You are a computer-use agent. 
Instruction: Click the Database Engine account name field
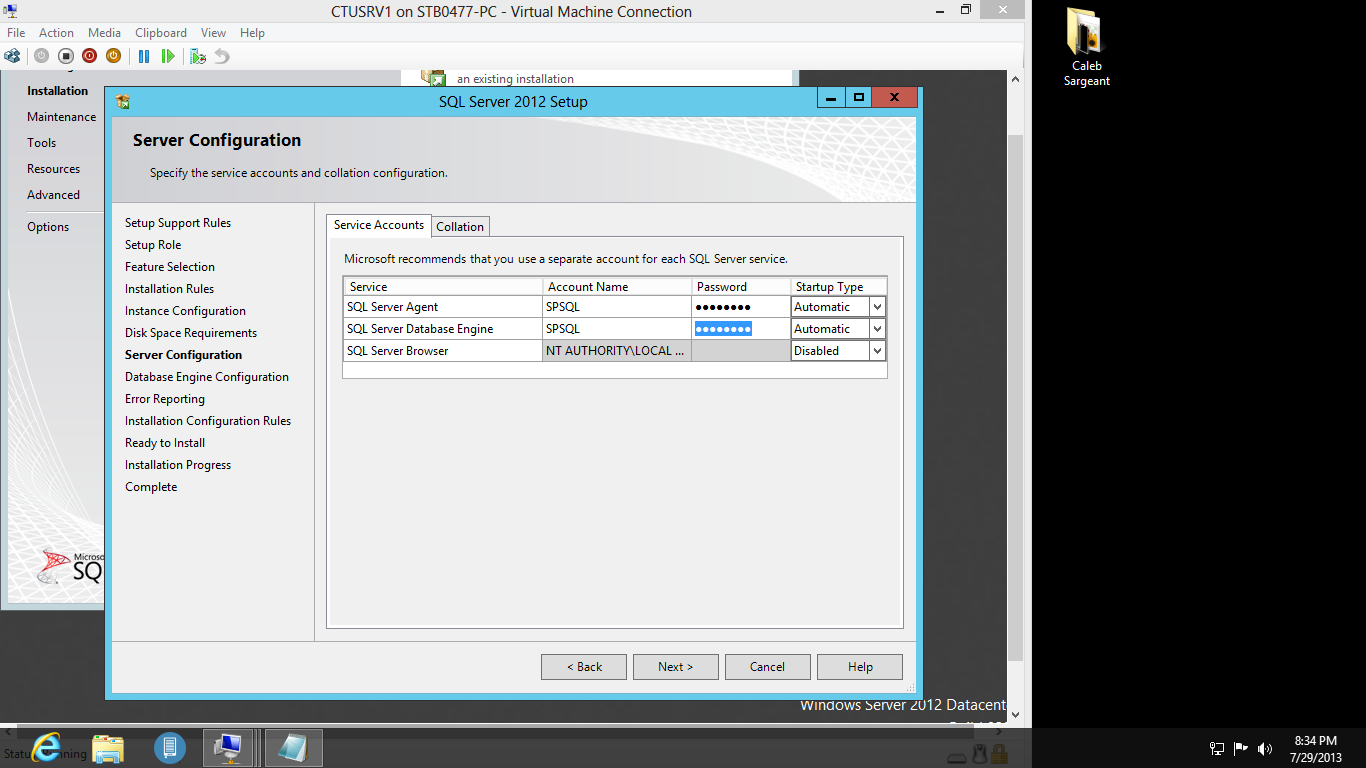(617, 329)
